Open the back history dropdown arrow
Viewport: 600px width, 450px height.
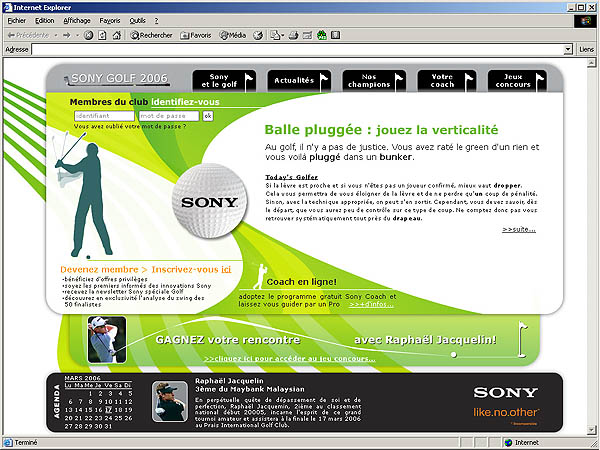[56, 35]
